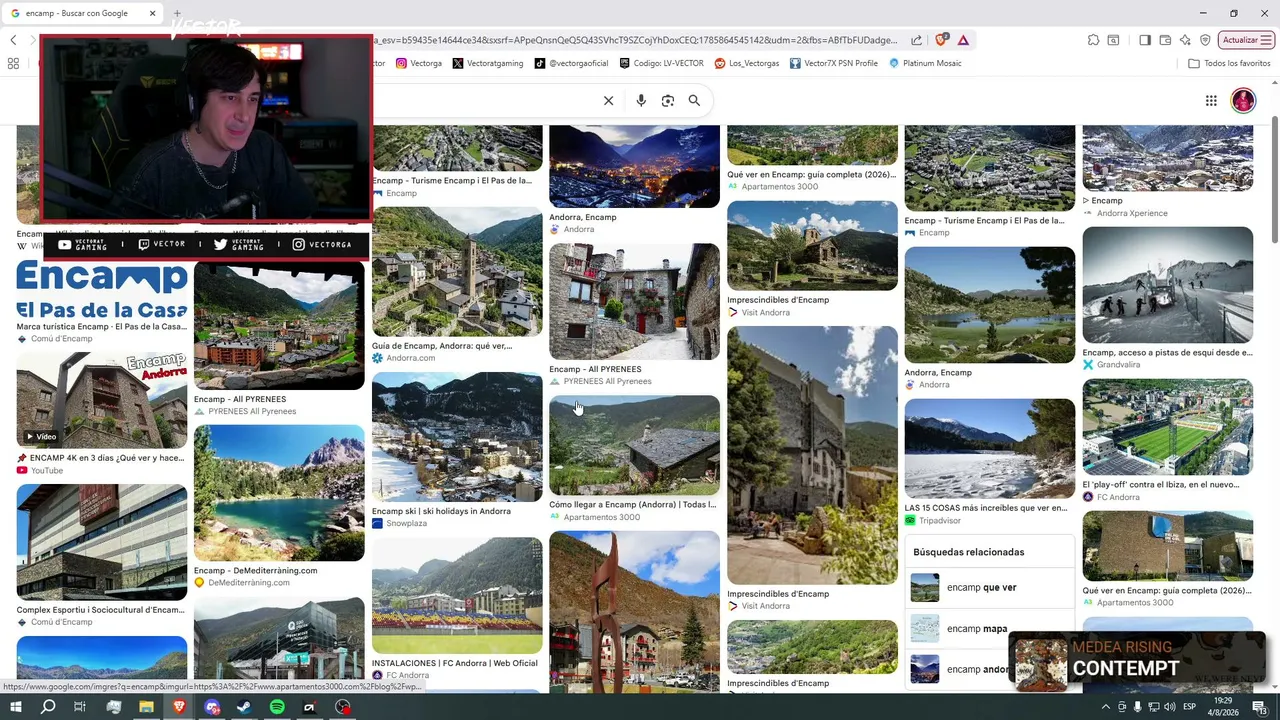Open OBS Studio from the taskbar
Screen dimensions: 1280x720
click(x=343, y=707)
